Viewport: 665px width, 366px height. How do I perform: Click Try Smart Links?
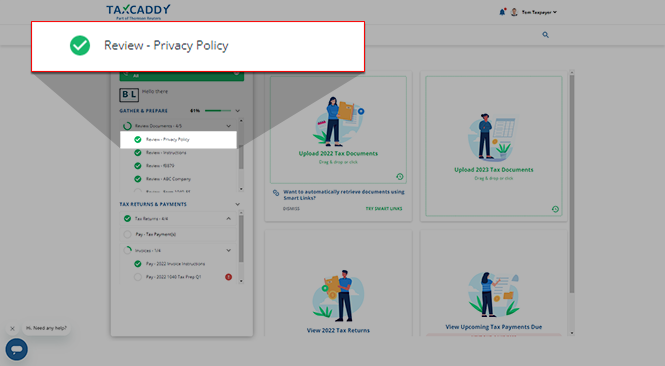[384, 209]
